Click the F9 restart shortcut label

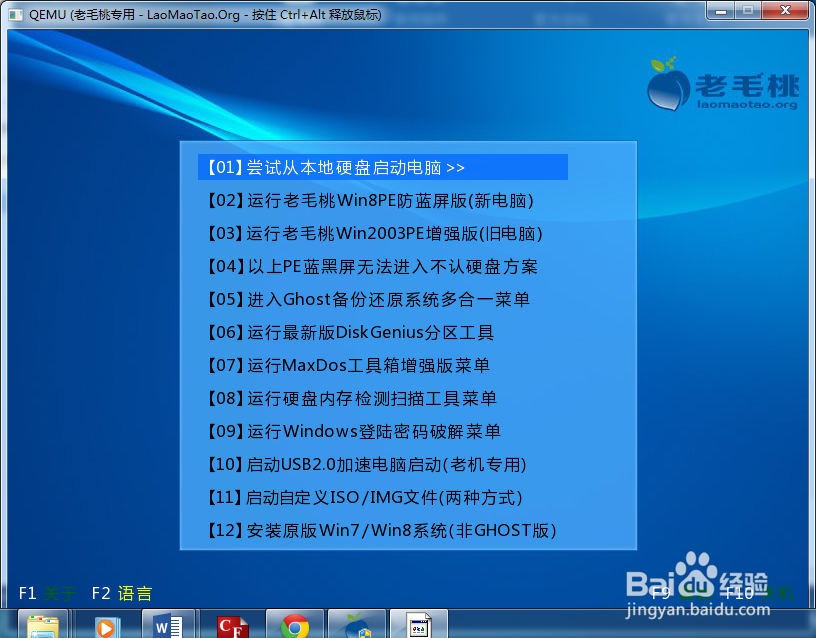[682, 593]
